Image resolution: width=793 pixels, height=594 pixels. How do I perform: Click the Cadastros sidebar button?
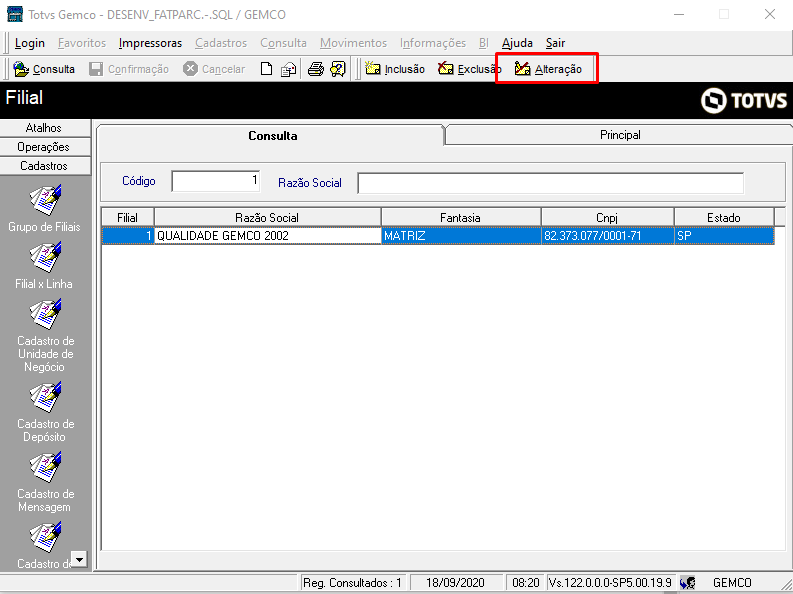(x=45, y=166)
